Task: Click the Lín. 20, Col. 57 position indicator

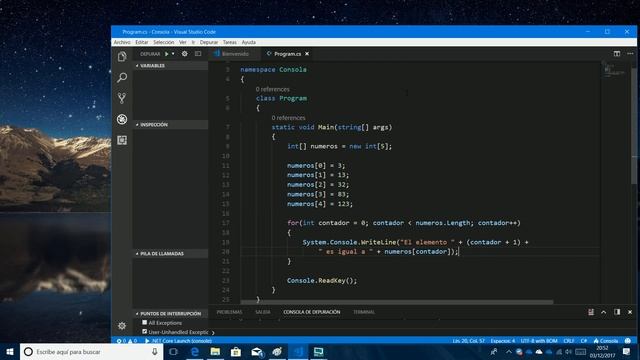Action: pos(468,341)
